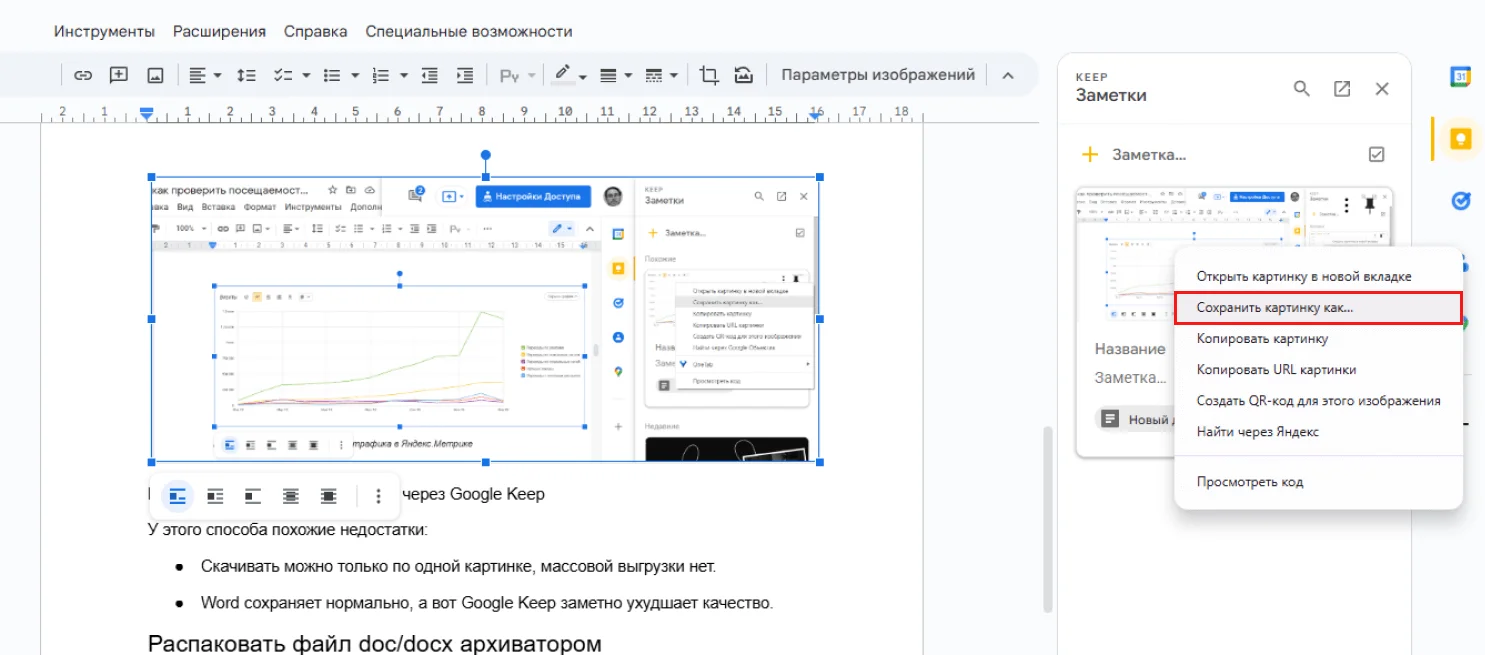The height and width of the screenshot is (655, 1485).
Task: Click the replace image icon
Action: point(743,75)
